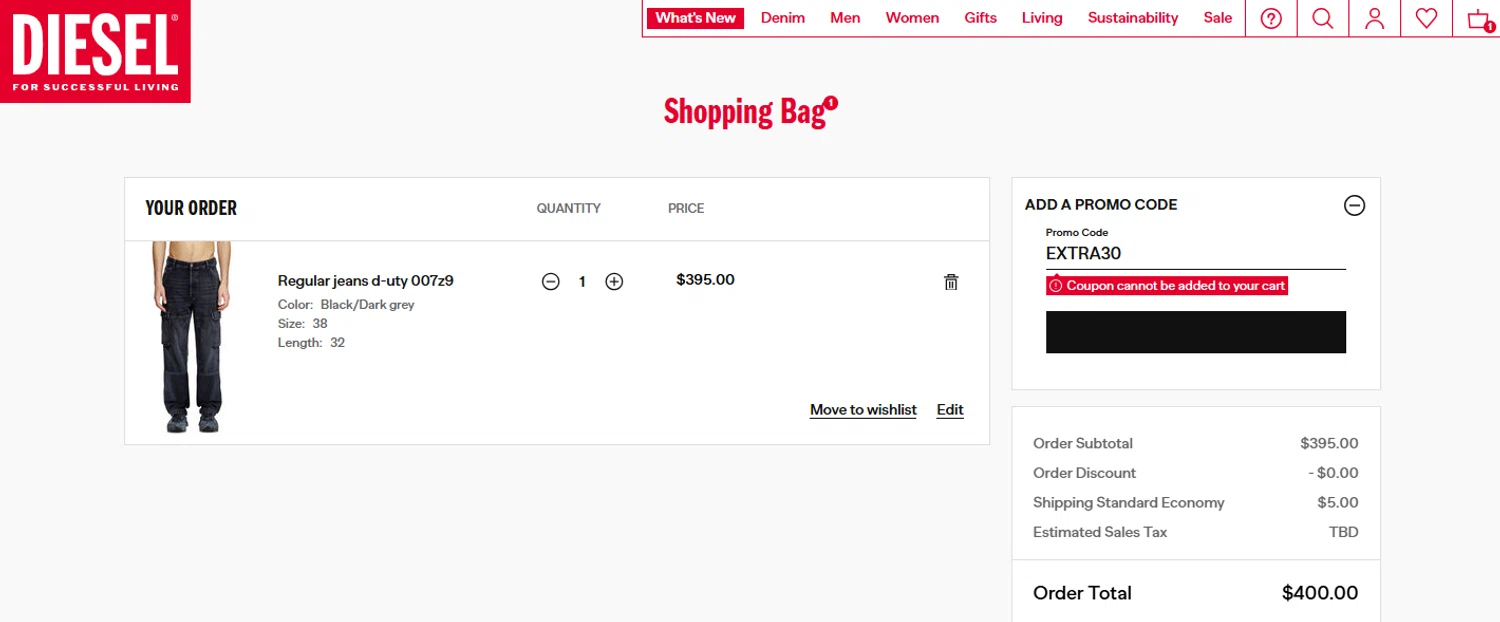
Task: Increase quantity with plus button
Action: (x=614, y=282)
